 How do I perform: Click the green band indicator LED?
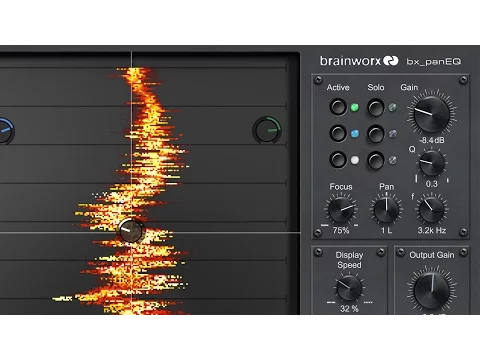pyautogui.click(x=355, y=107)
